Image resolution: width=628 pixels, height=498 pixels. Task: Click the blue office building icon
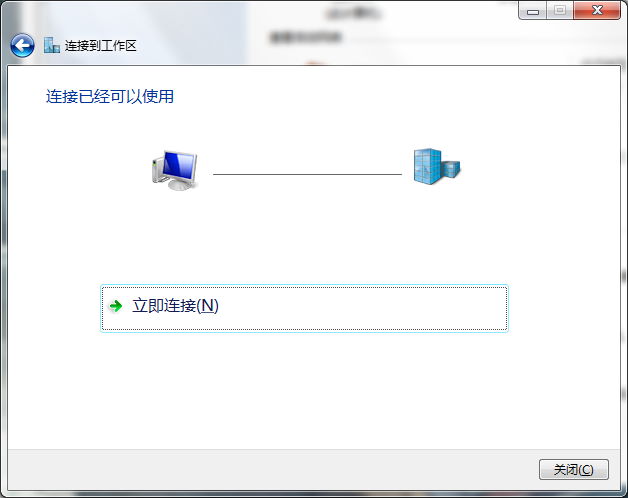click(x=437, y=167)
